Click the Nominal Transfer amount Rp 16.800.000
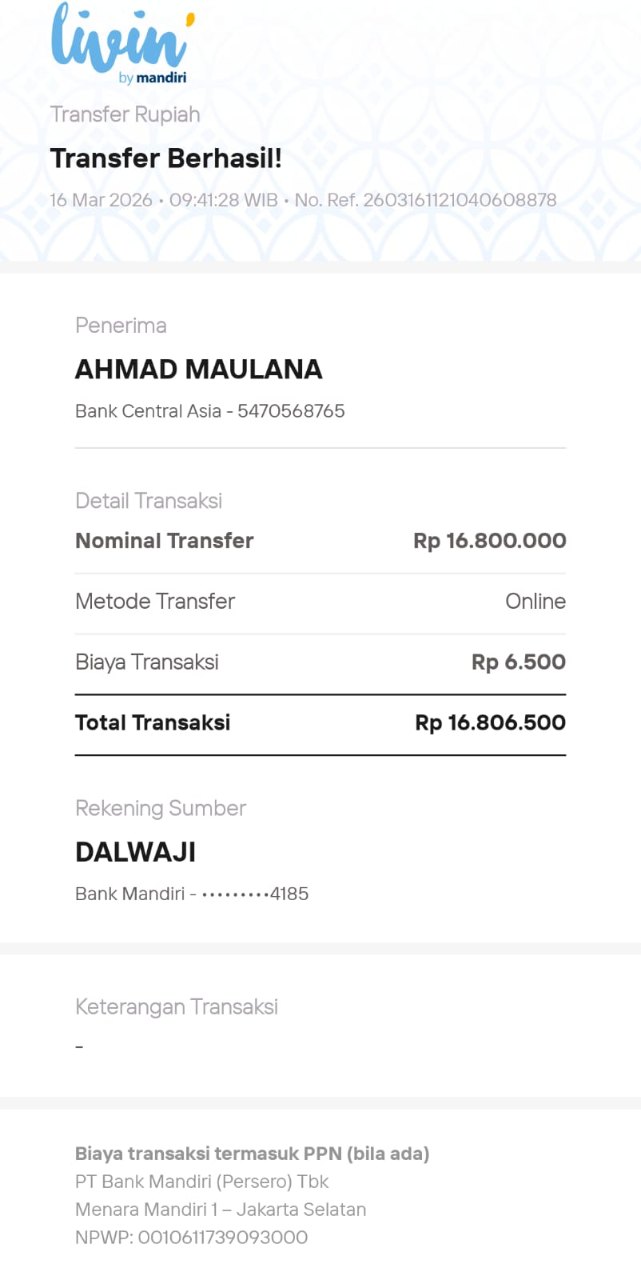 point(489,541)
